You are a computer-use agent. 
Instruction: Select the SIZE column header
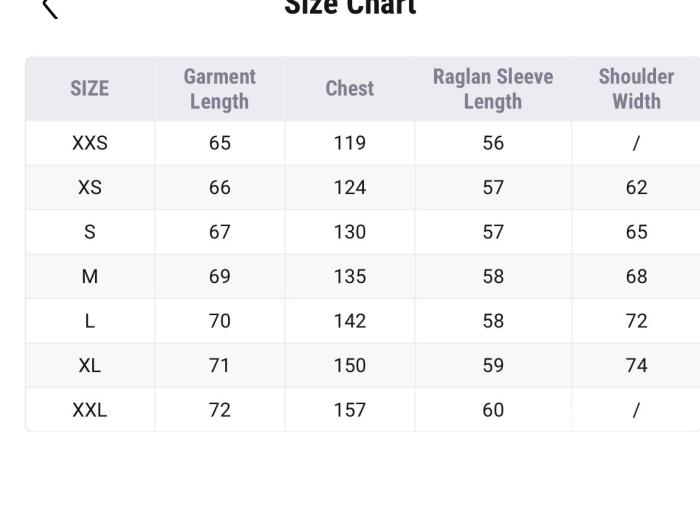[x=89, y=89]
